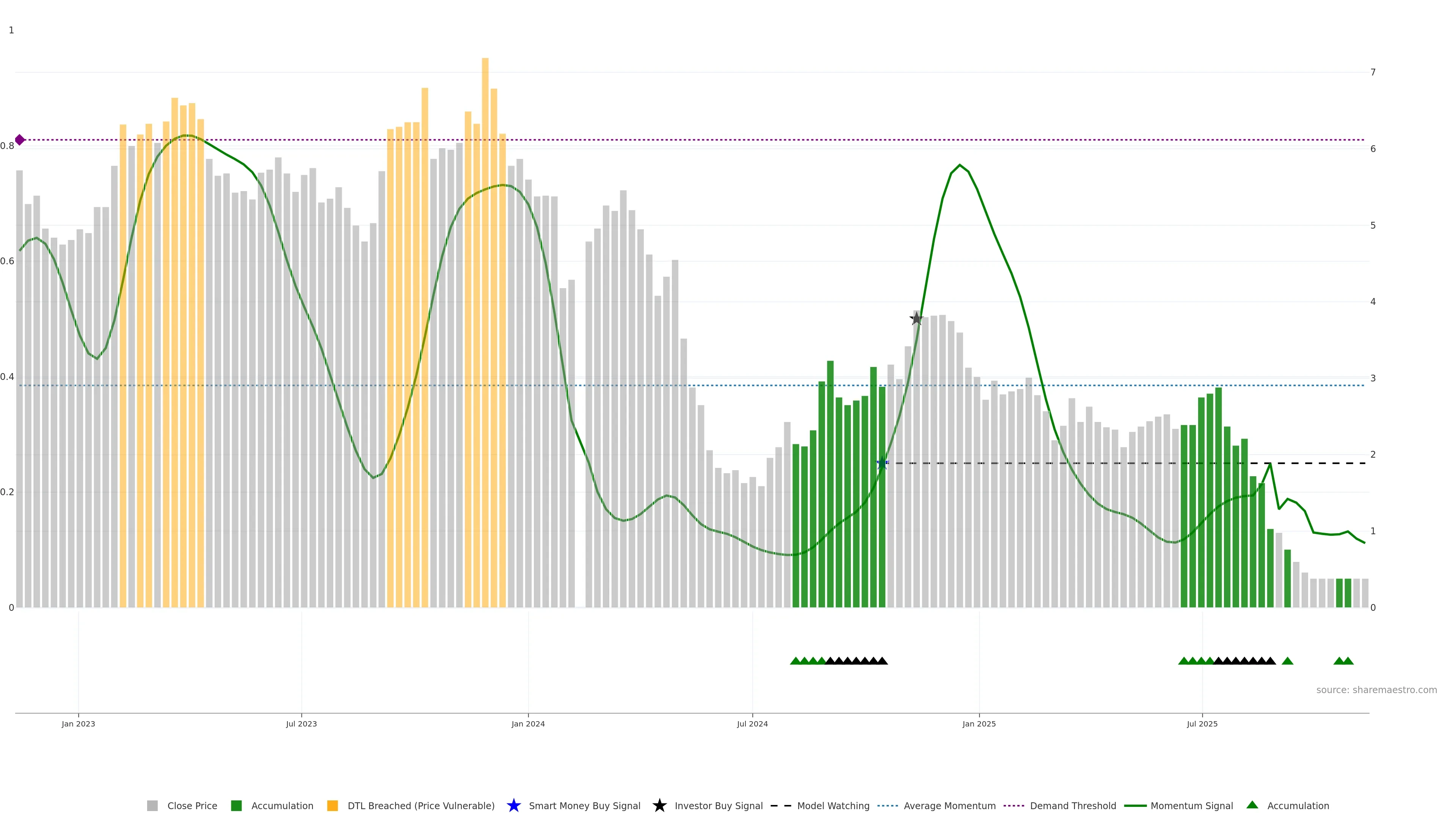Click the blue Smart Money Buy star on chart
The width and height of the screenshot is (1456, 819).
[882, 463]
